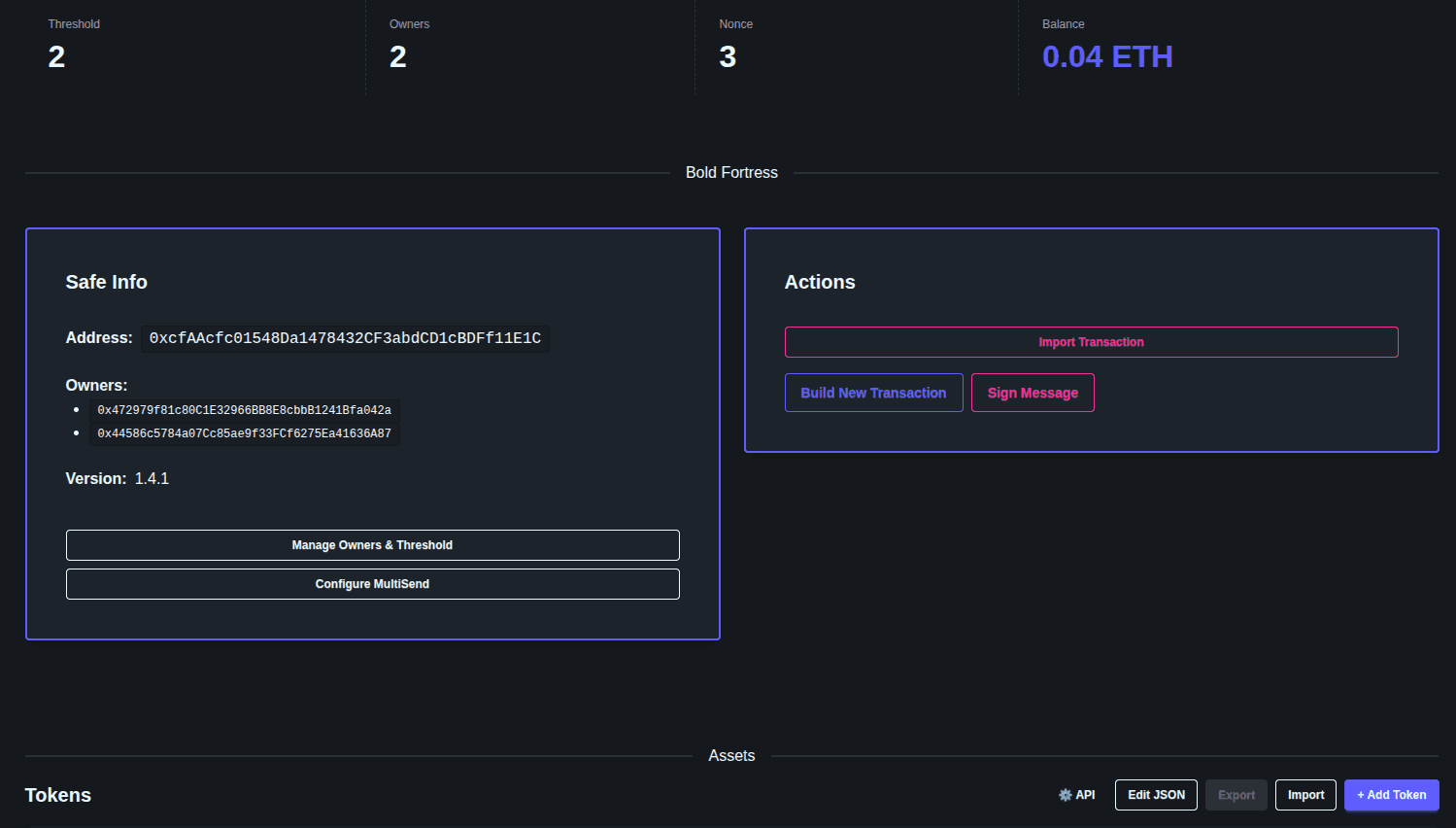Click owner address ending Bfa042a

click(x=243, y=409)
